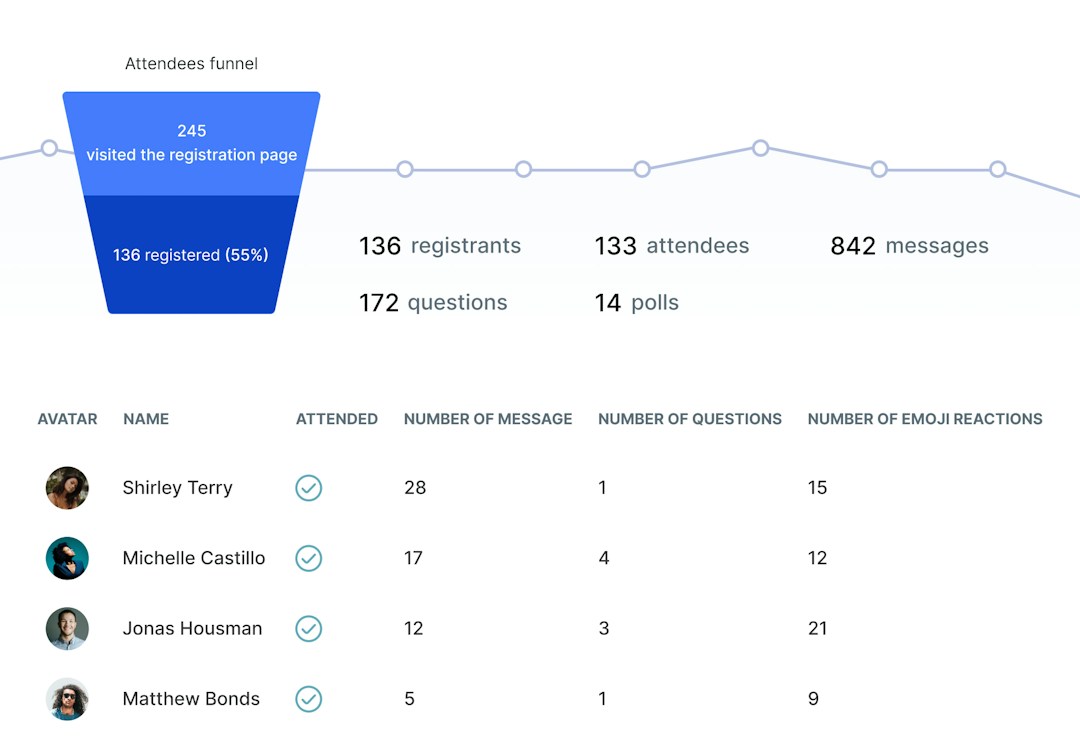This screenshot has width=1080, height=753.
Task: Sort by the NAME column header
Action: tap(146, 419)
